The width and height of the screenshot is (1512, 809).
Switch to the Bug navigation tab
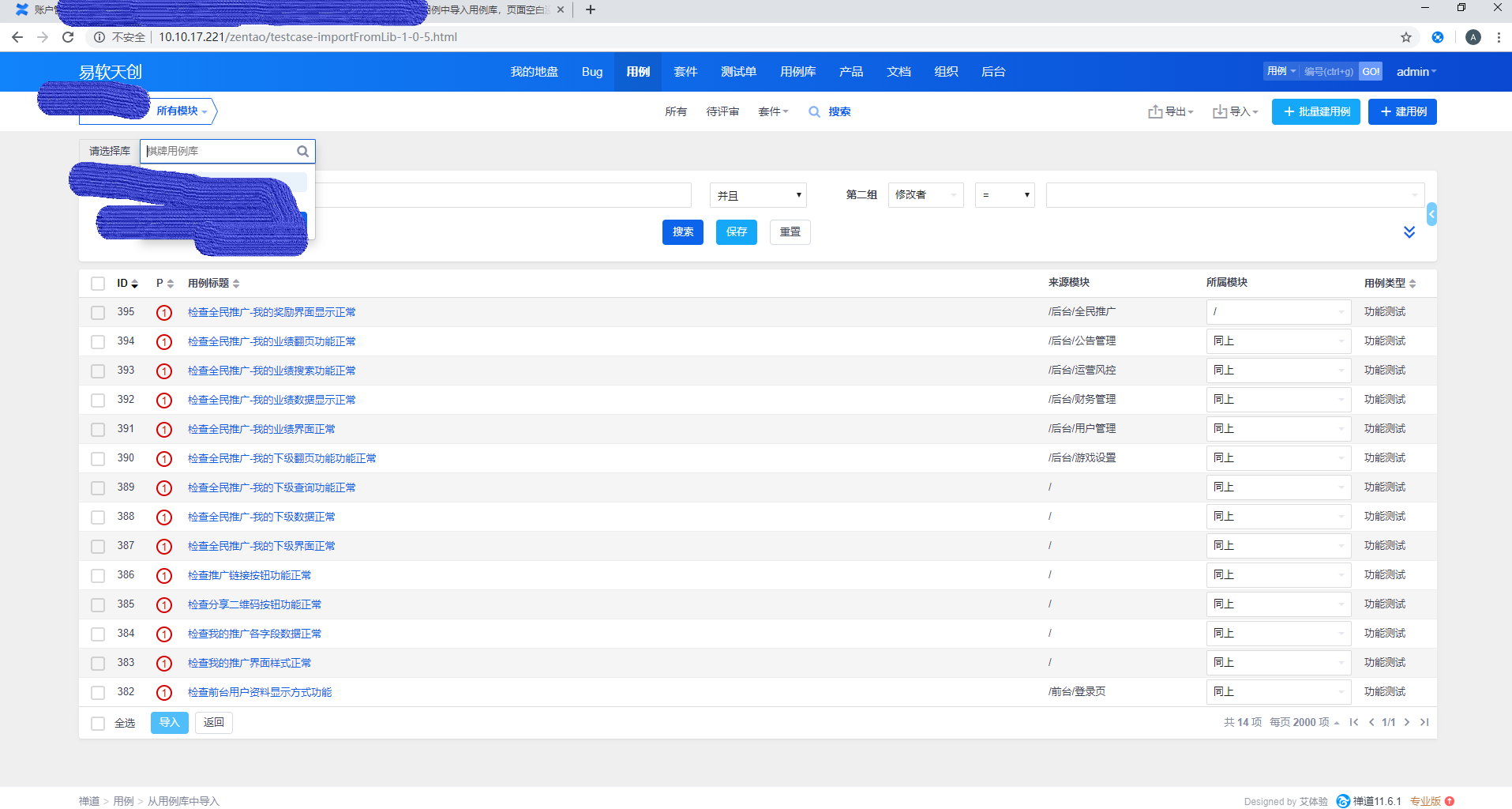coord(592,72)
